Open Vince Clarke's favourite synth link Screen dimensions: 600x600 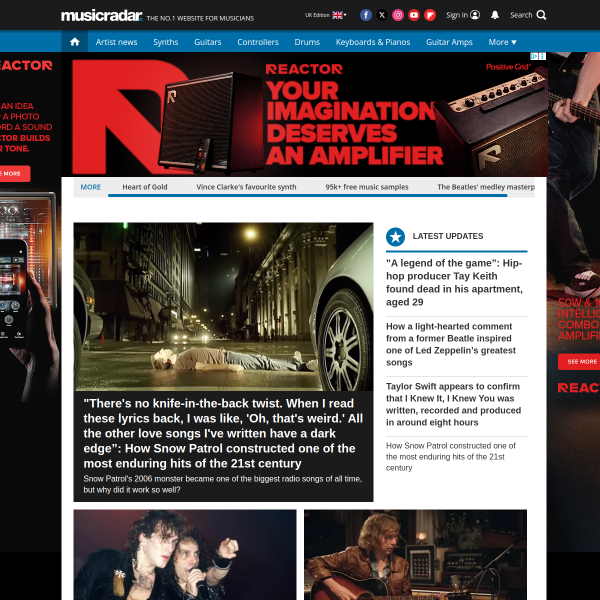246,187
